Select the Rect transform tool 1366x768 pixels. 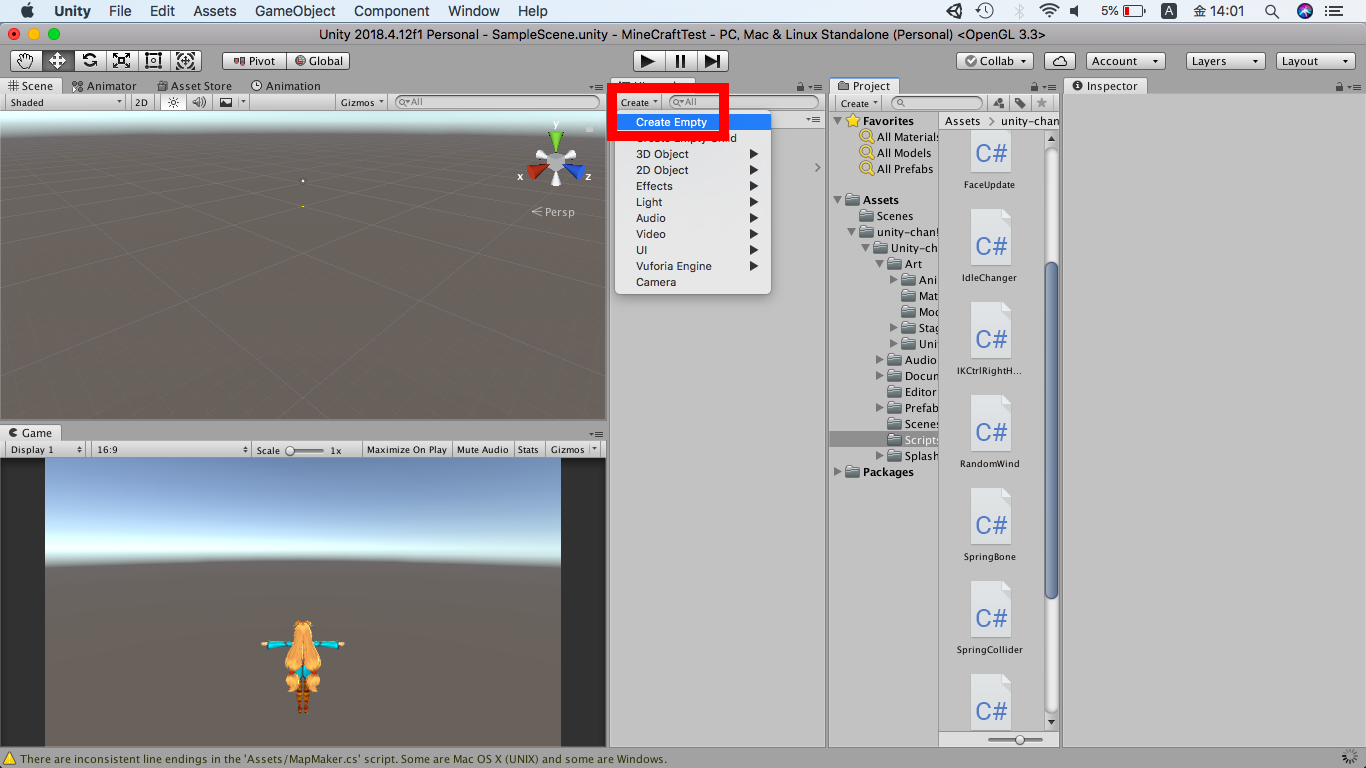[154, 61]
